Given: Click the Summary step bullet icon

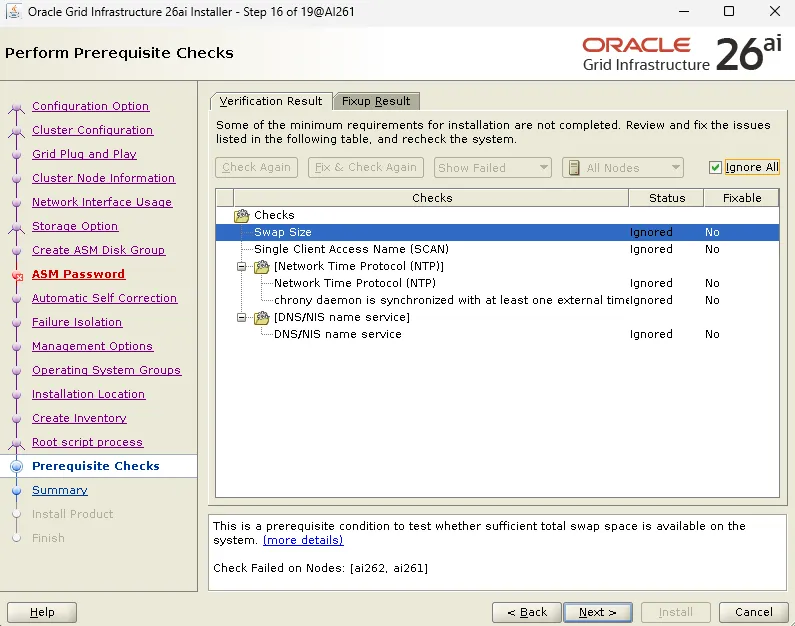Looking at the screenshot, I should pyautogui.click(x=17, y=491).
